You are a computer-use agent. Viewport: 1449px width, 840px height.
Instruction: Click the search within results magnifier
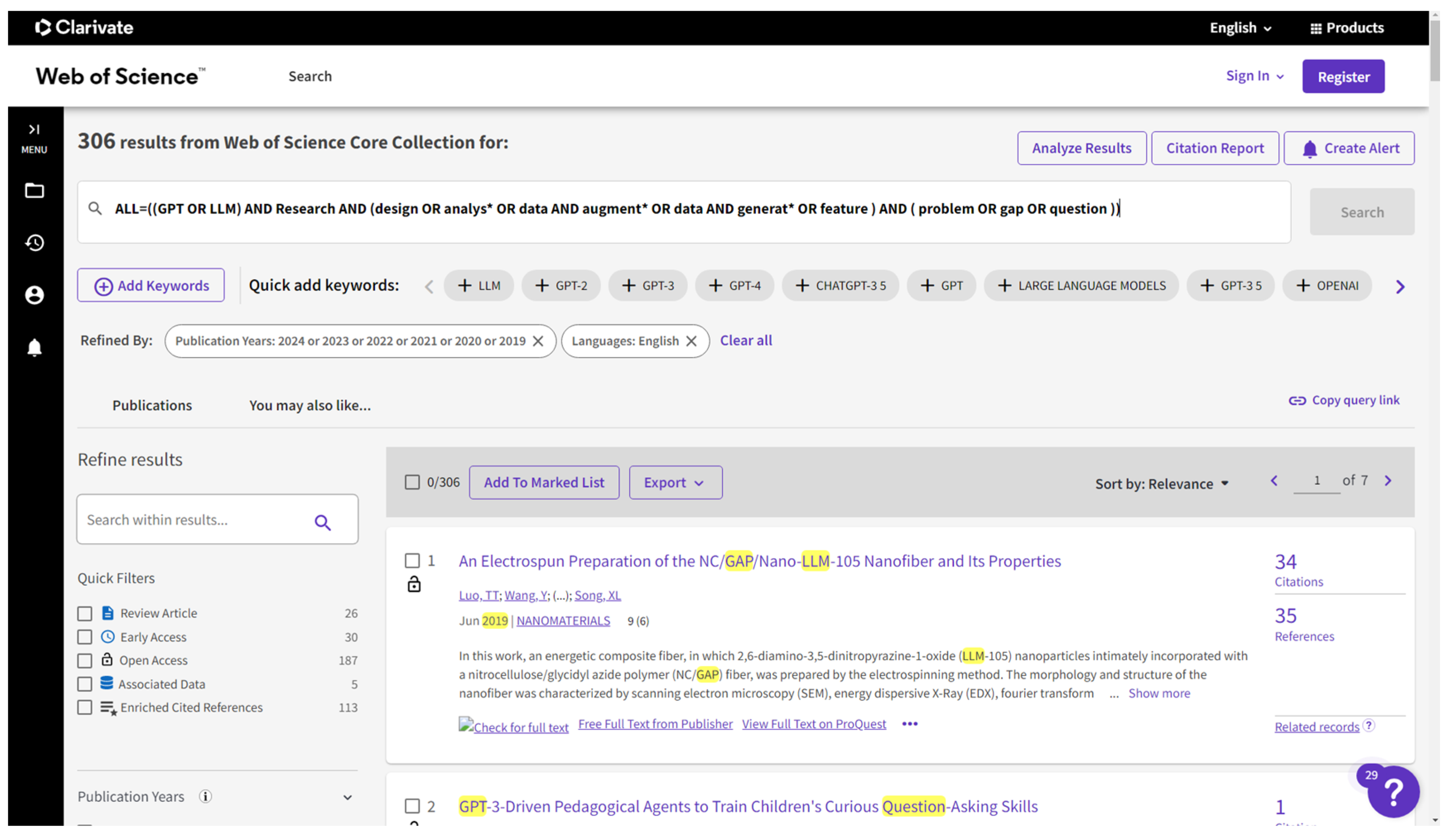pyautogui.click(x=323, y=522)
